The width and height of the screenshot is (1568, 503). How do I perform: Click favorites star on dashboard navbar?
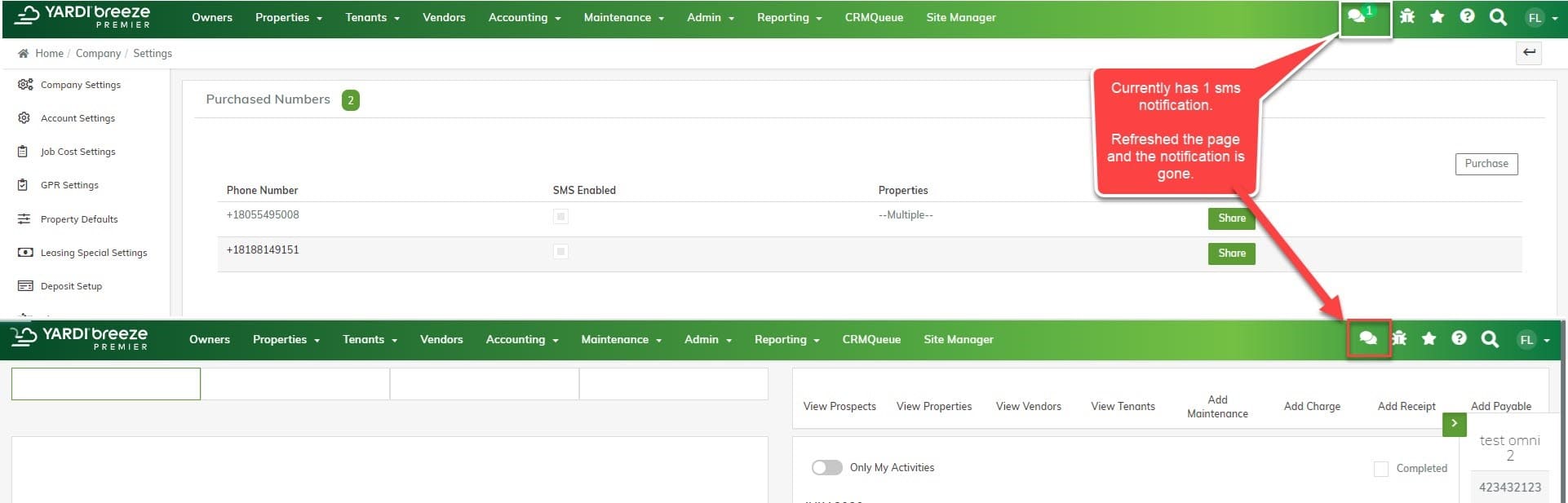(x=1428, y=338)
